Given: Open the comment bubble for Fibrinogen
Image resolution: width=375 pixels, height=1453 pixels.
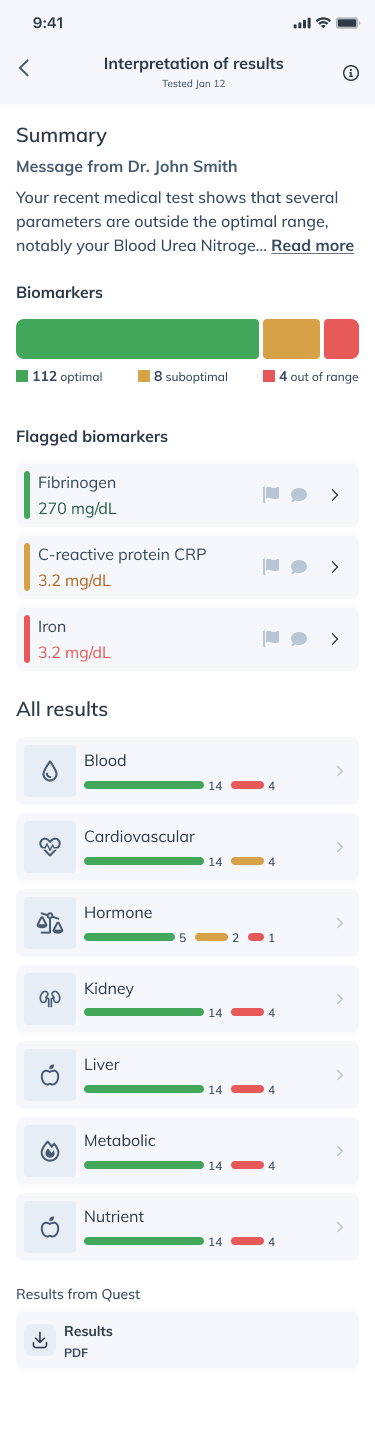Looking at the screenshot, I should pos(299,495).
